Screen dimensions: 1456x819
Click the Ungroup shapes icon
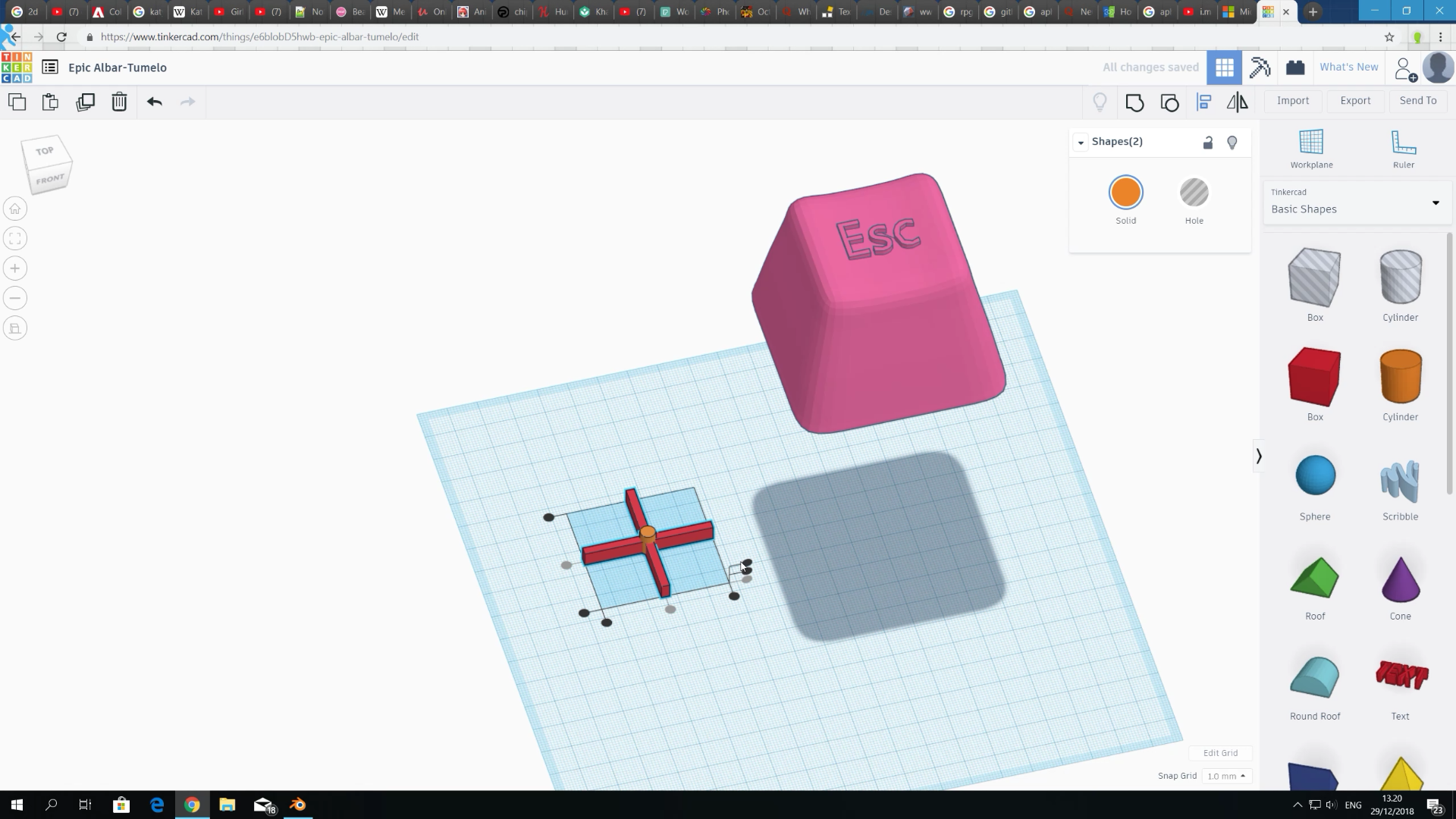pyautogui.click(x=1169, y=102)
